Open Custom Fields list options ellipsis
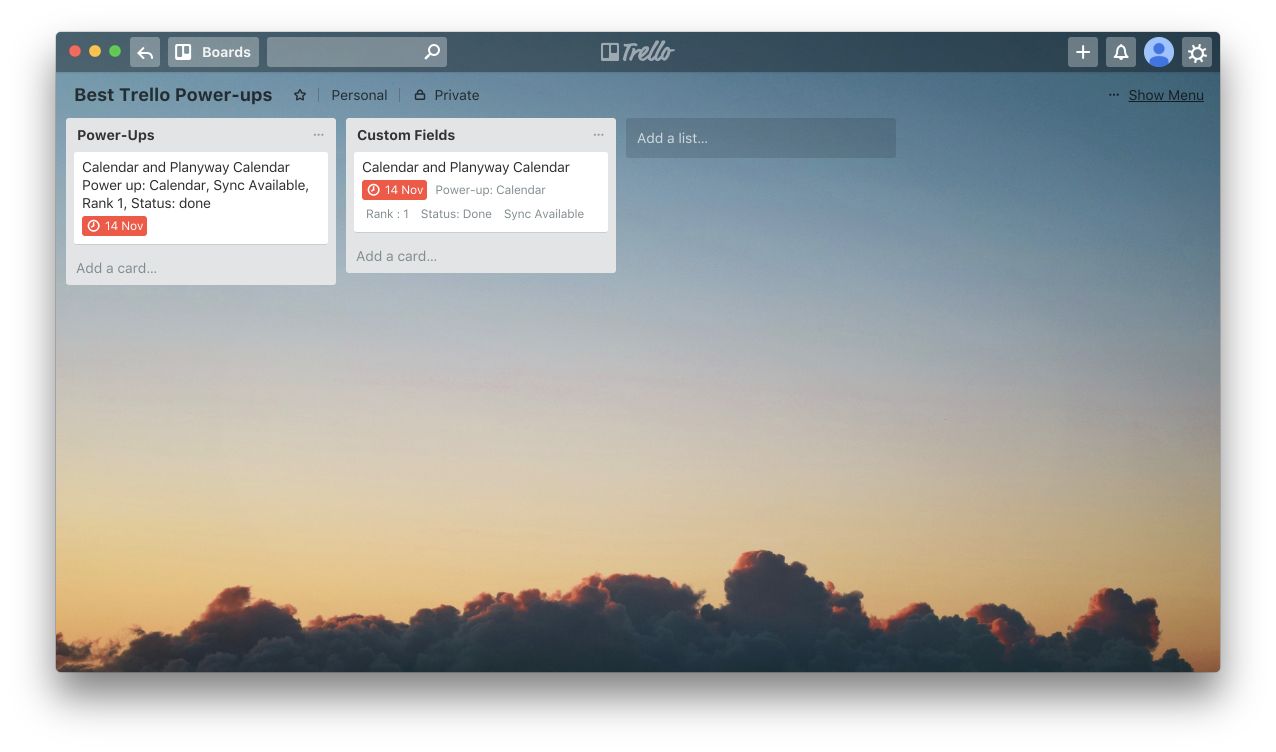Screen dimensions: 1276x752 [x=598, y=135]
